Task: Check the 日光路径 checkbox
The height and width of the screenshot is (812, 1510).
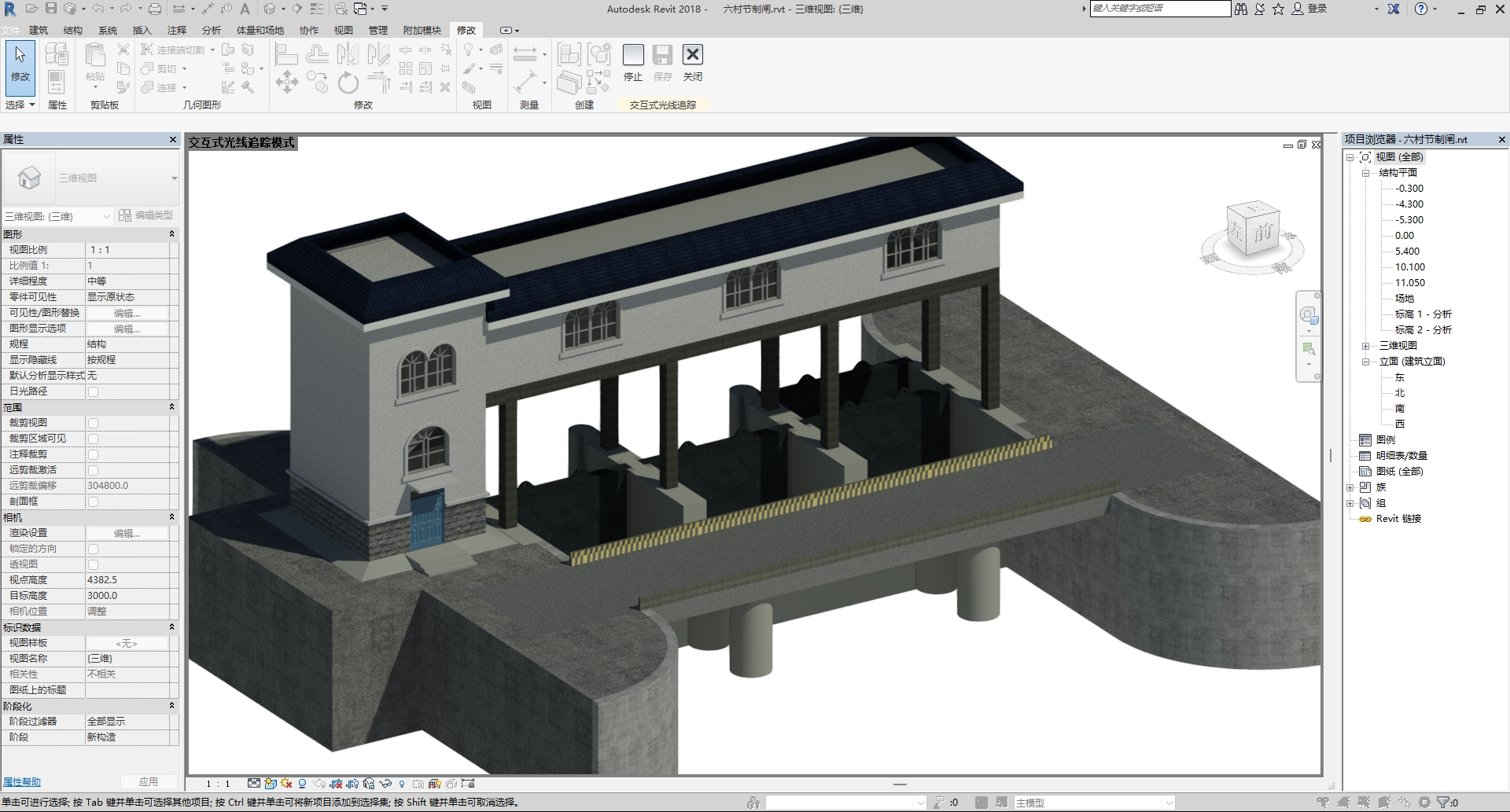Action: tap(94, 391)
